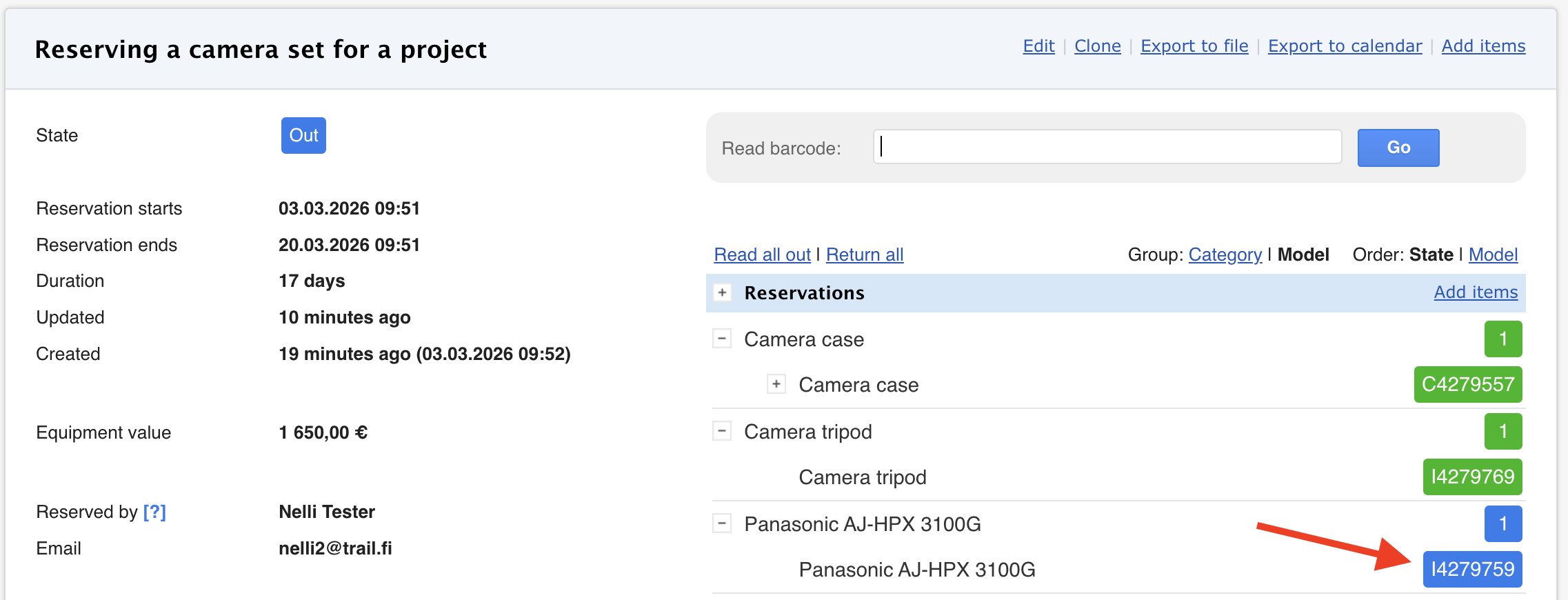The image size is (1568, 600).
Task: Open the Edit reservation link
Action: [x=1038, y=46]
